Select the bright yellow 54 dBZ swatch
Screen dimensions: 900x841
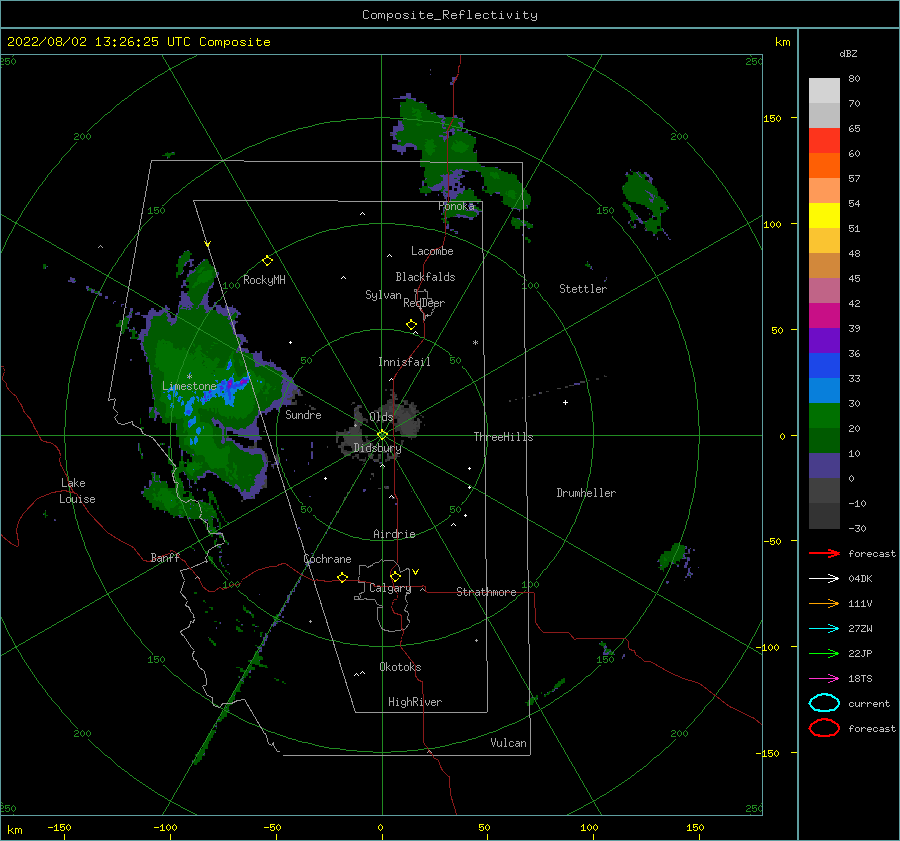click(x=824, y=215)
